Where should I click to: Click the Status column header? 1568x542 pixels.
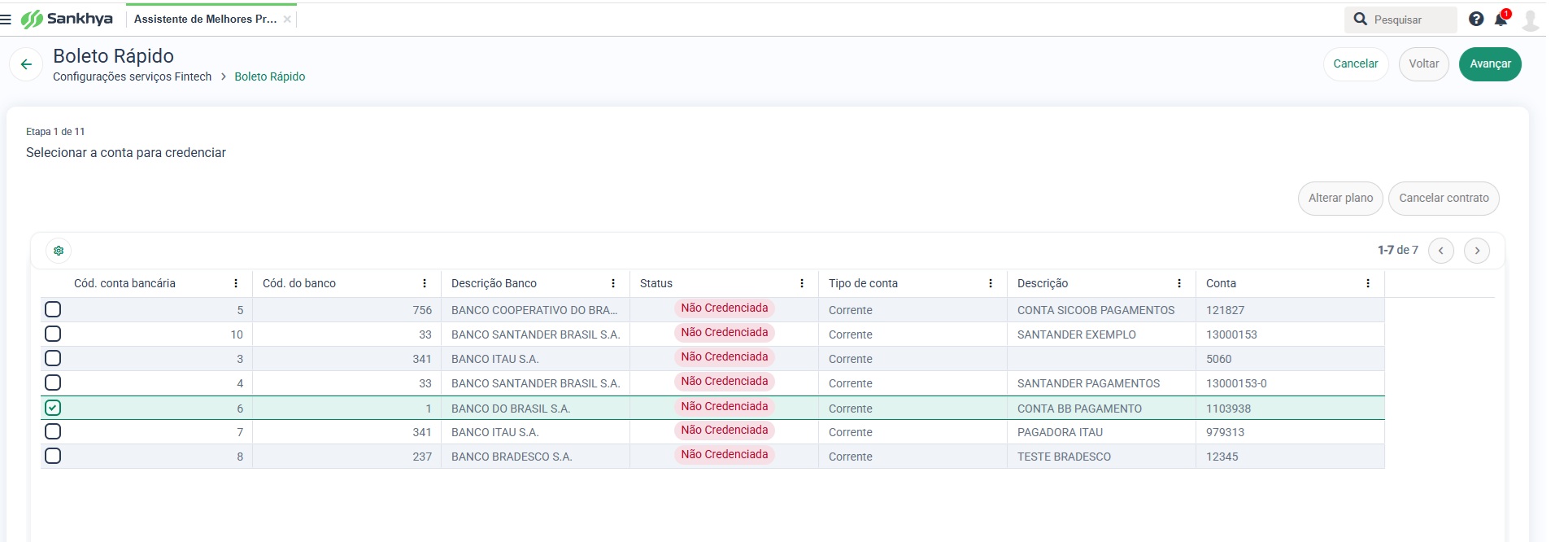coord(656,283)
